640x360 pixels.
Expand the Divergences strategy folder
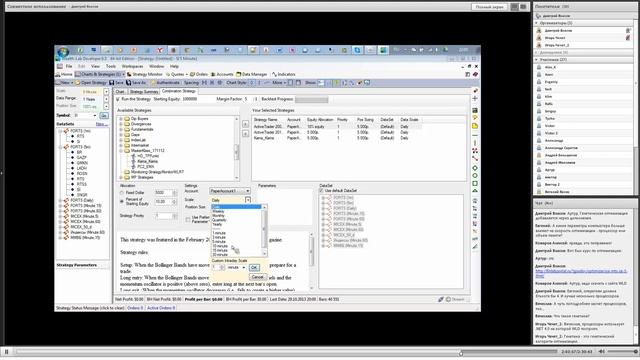point(121,124)
